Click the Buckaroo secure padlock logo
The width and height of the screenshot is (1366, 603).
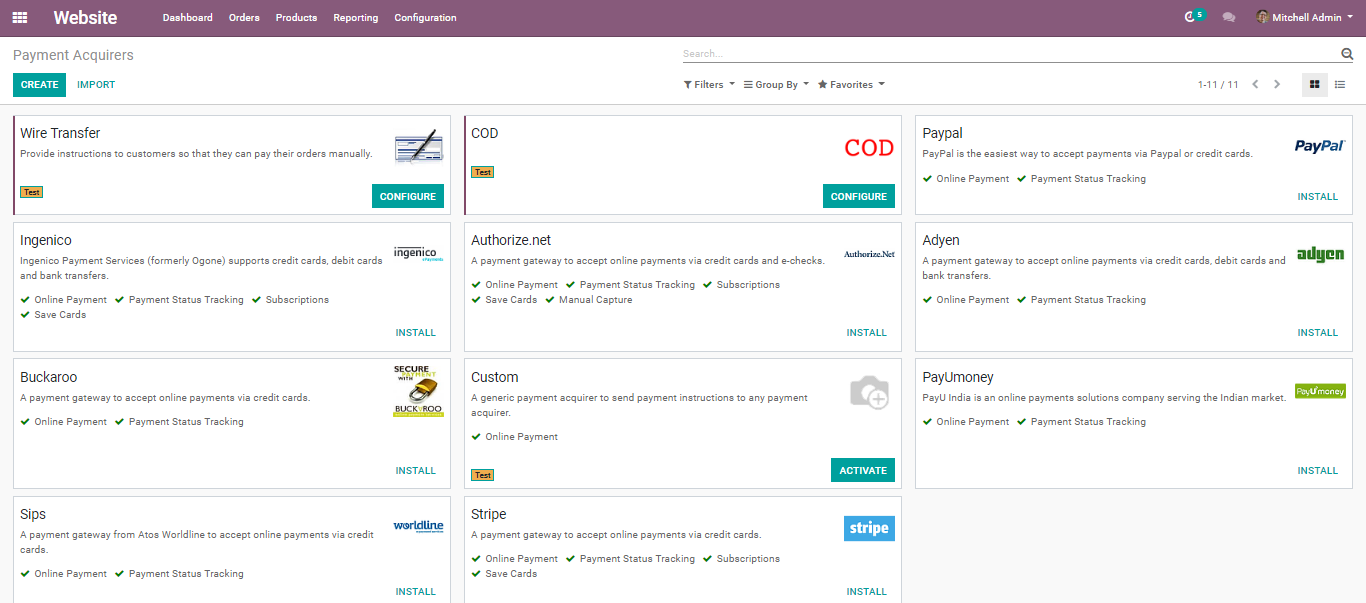tap(418, 391)
